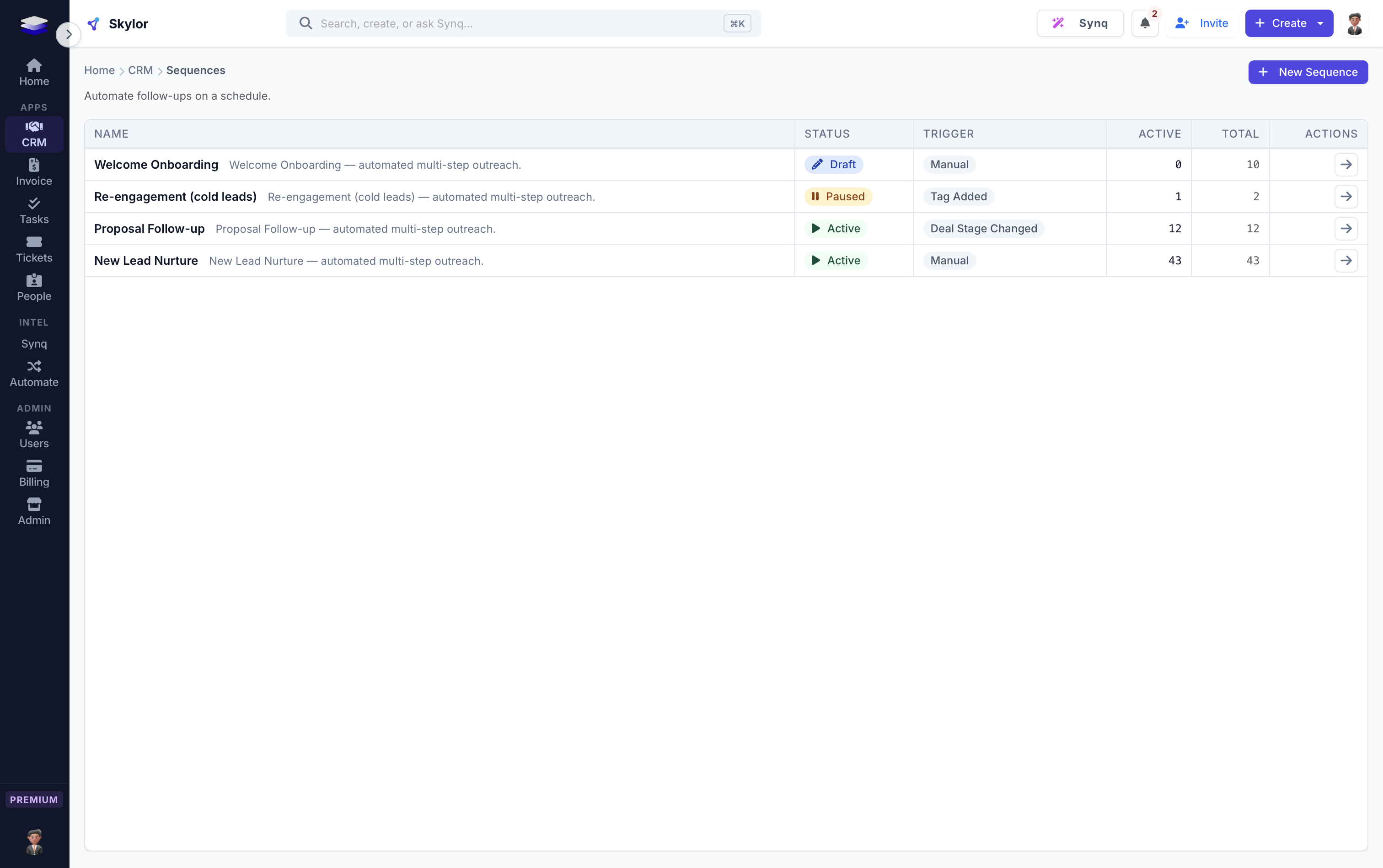Open Re-engagement (cold leads) arrow action

(x=1345, y=197)
